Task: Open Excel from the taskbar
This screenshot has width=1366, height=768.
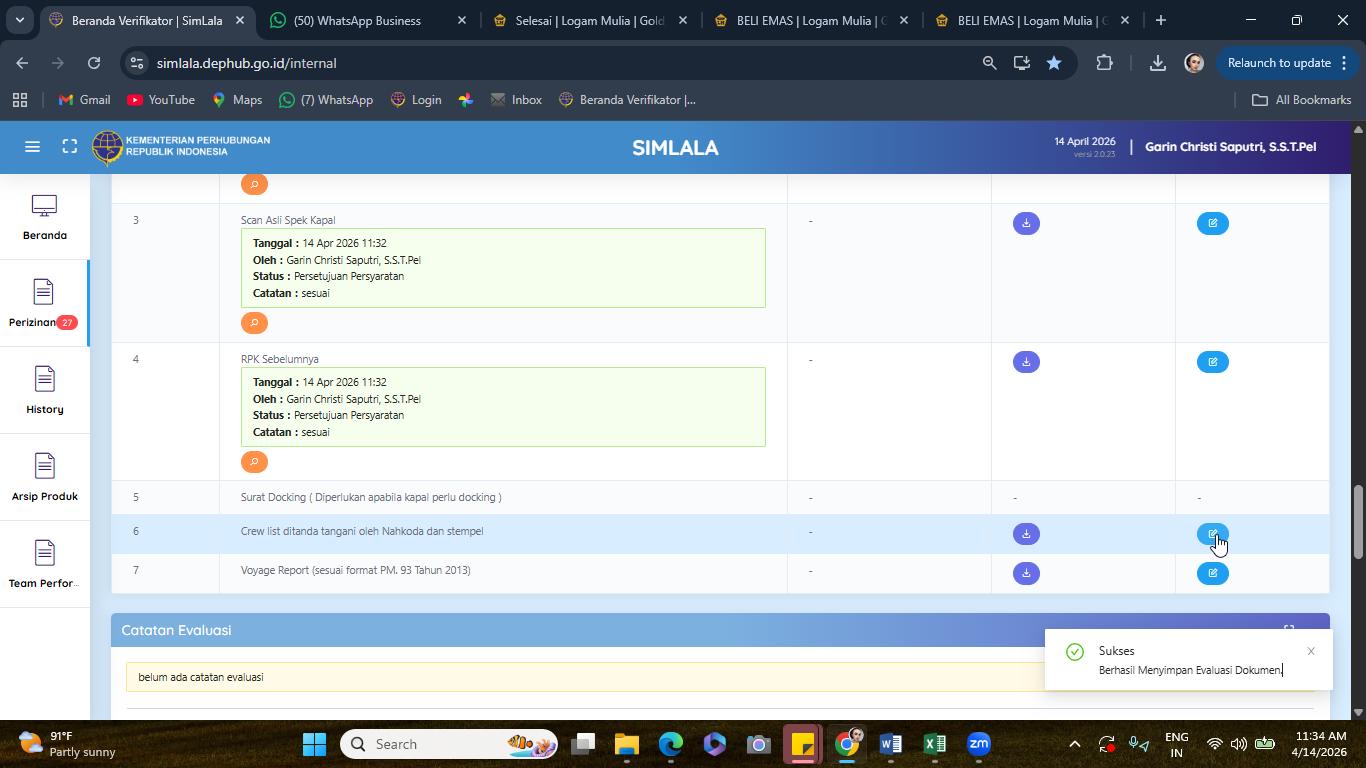Action: (934, 744)
